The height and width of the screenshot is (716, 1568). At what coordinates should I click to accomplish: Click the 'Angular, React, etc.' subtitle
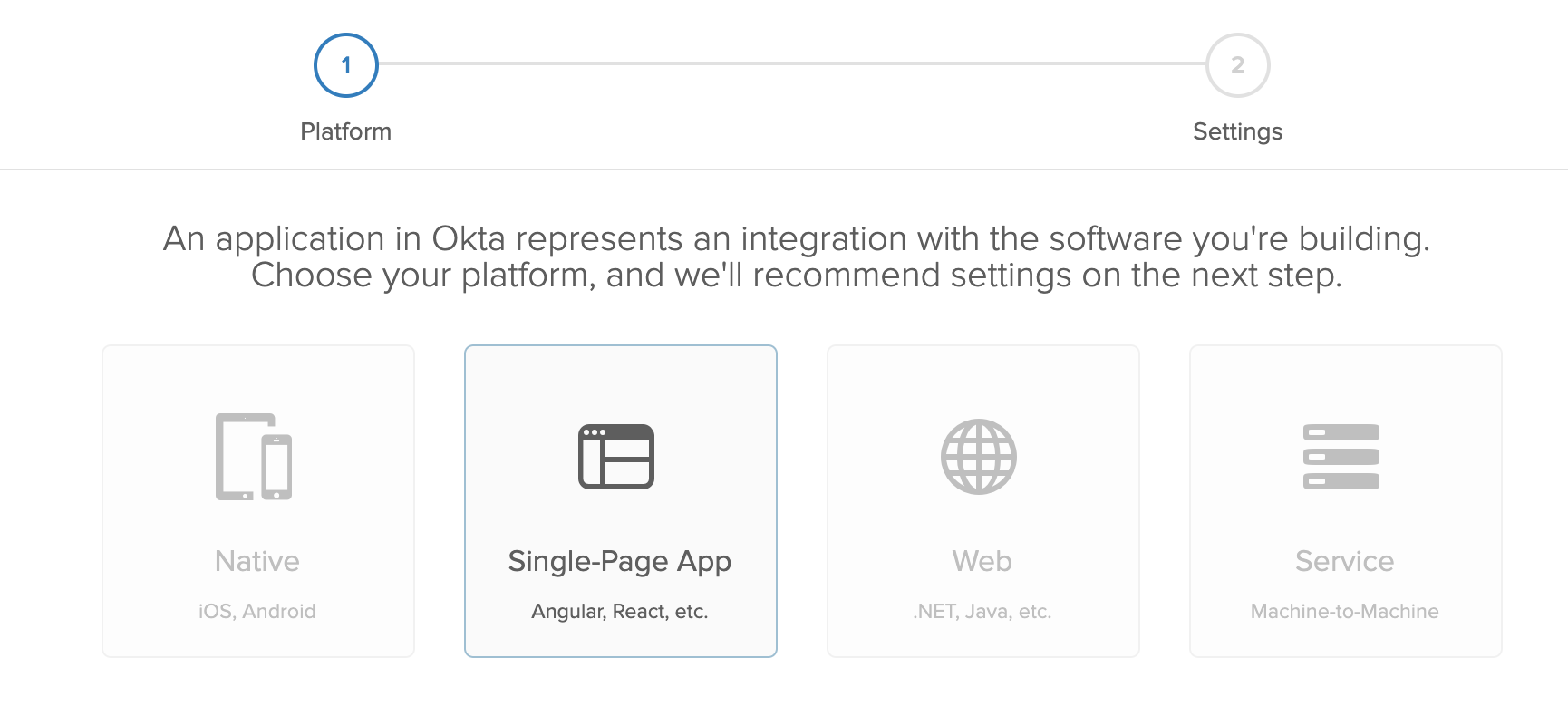point(620,612)
